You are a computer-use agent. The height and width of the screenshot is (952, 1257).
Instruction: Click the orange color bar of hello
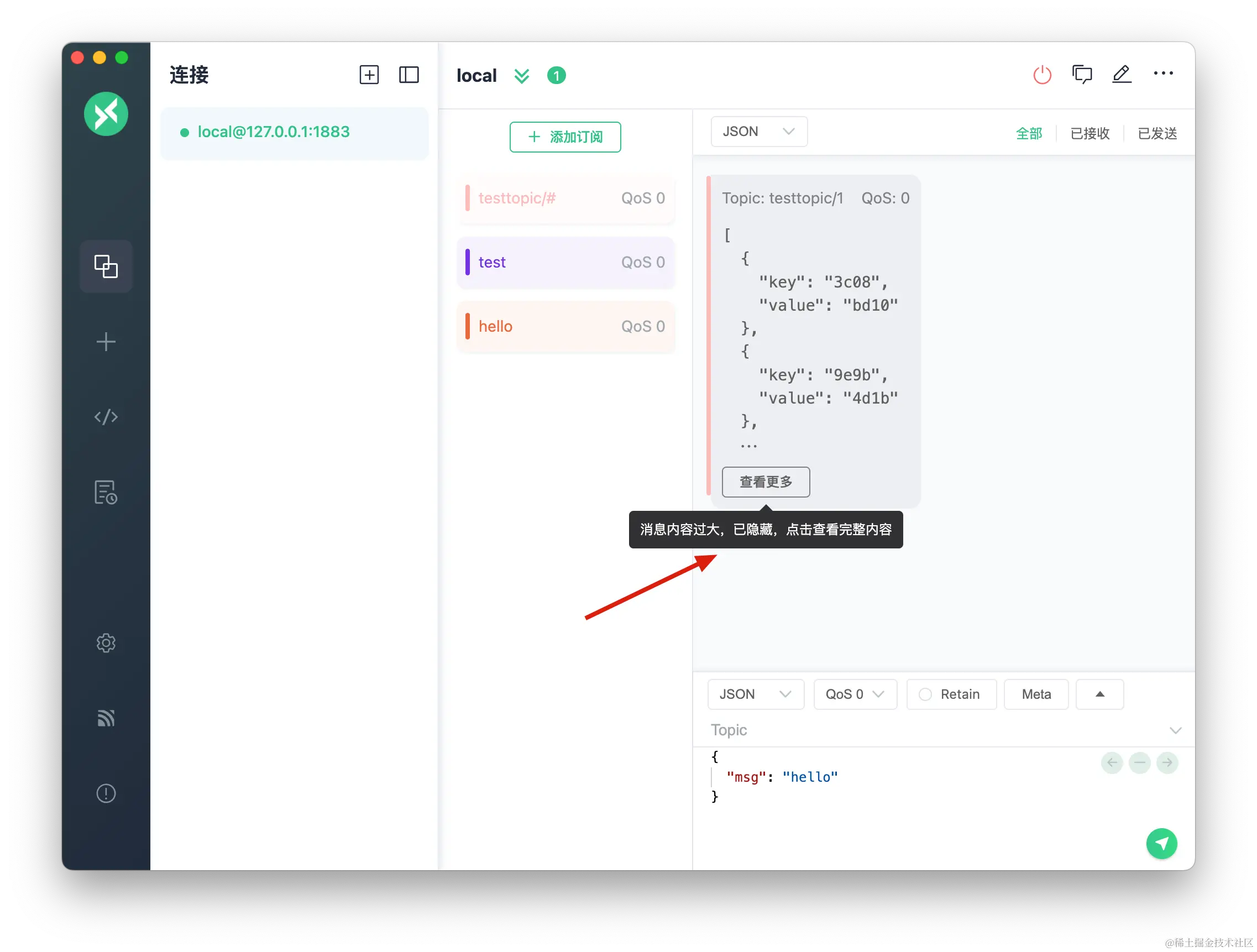click(467, 327)
